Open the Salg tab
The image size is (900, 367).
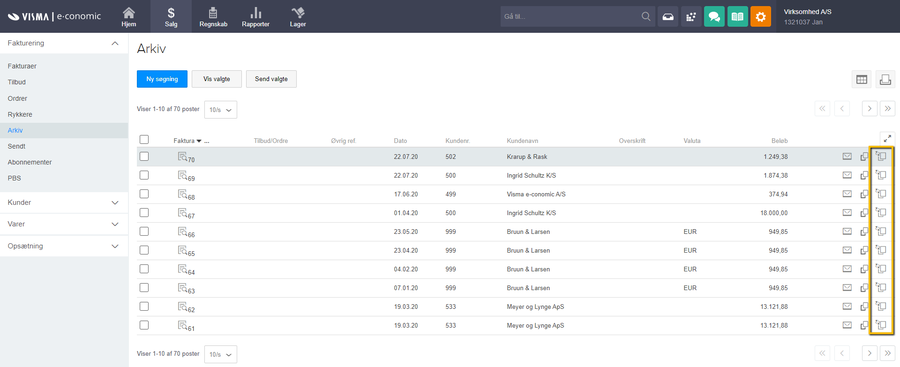[x=171, y=17]
